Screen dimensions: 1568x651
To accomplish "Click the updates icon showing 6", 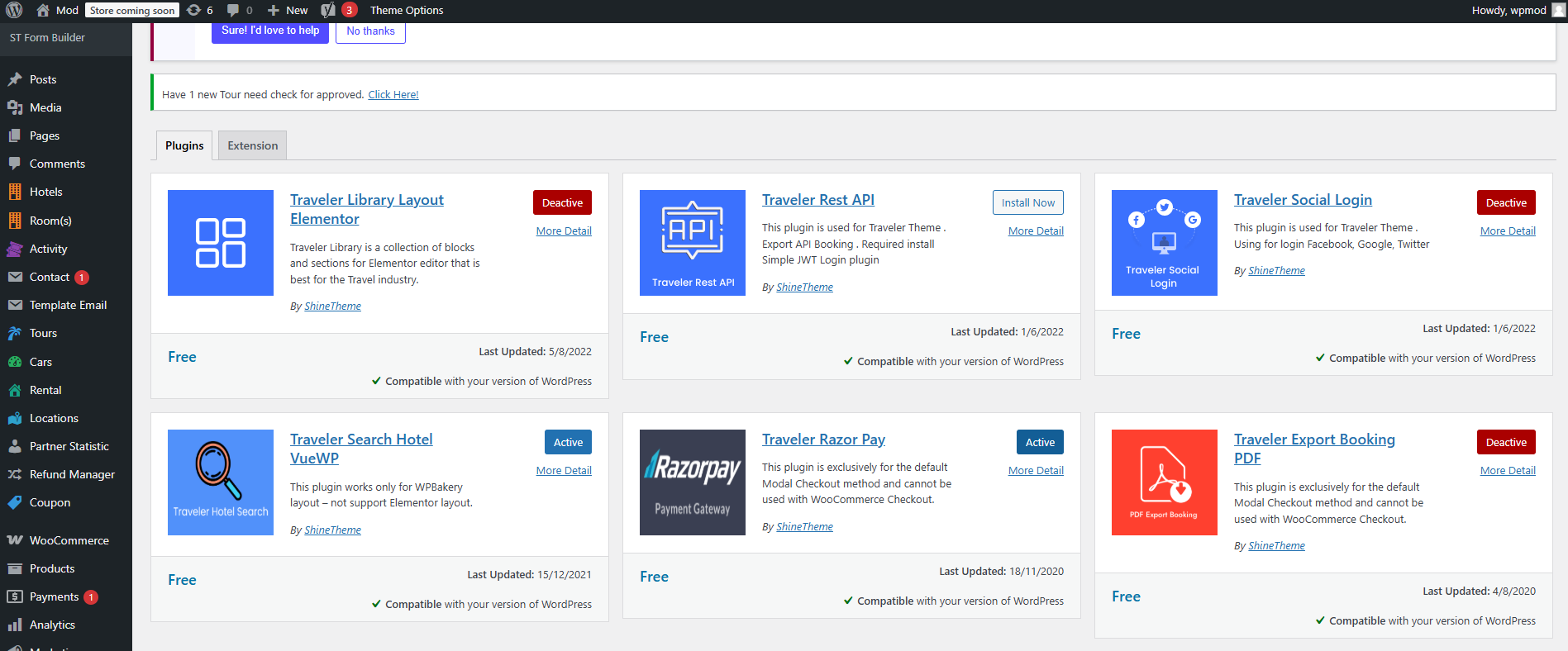I will 193,10.
